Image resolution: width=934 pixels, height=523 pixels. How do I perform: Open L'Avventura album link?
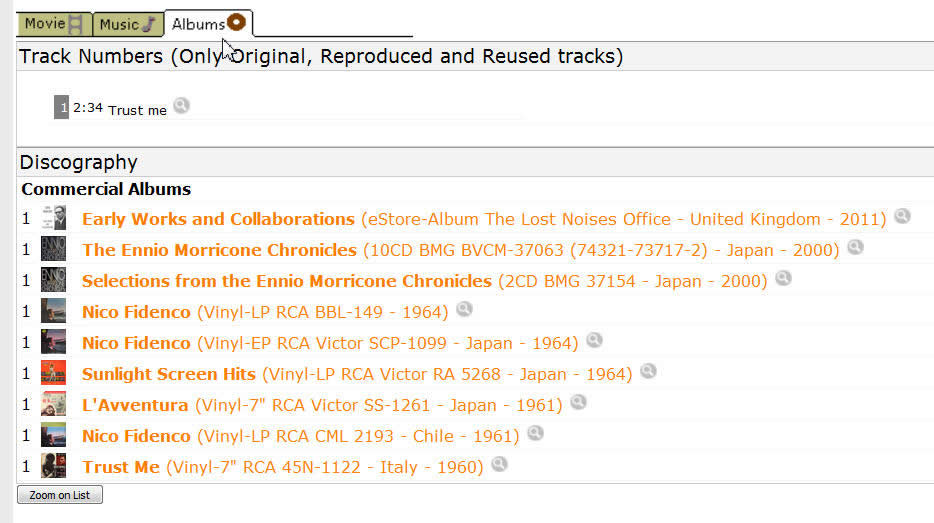[135, 405]
